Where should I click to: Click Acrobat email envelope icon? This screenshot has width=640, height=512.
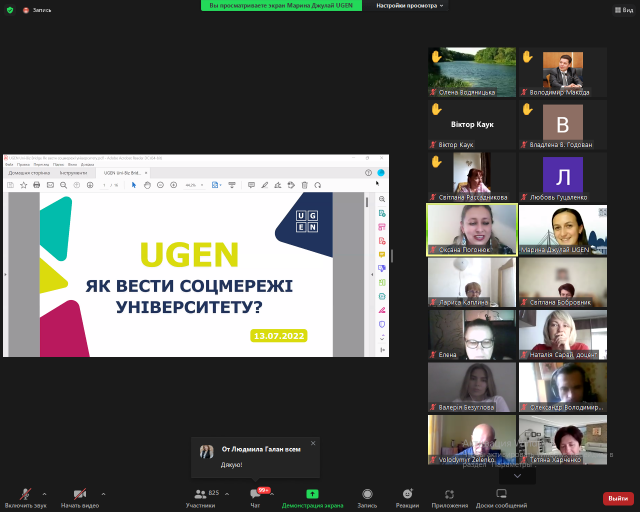pos(50,185)
